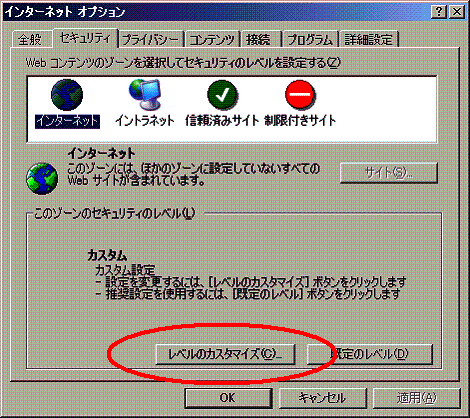
Task: Switch to the プログラム tab
Action: (310, 40)
